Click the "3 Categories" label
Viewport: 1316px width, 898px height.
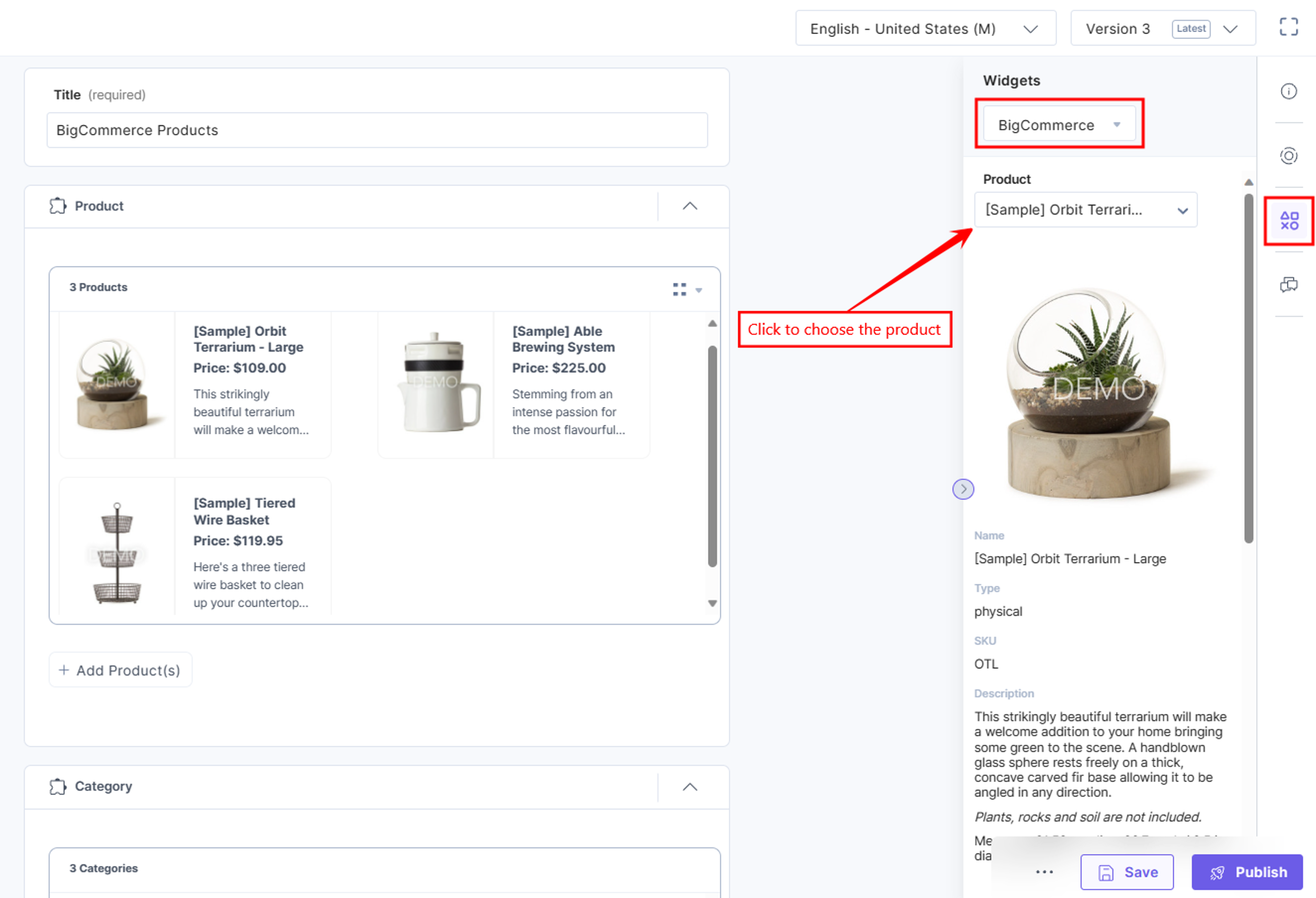103,868
